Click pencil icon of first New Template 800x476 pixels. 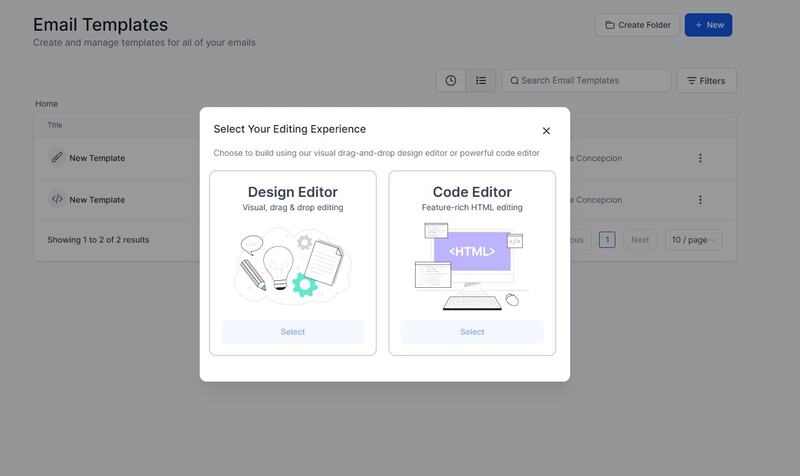57,157
